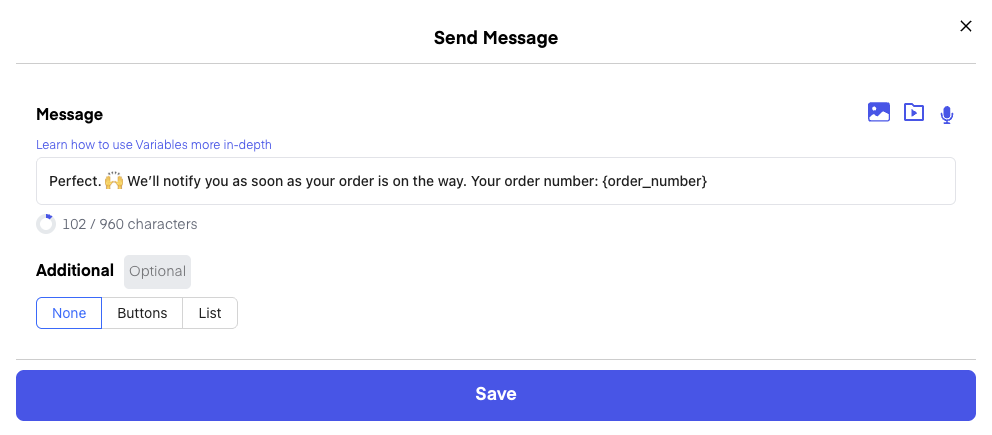The height and width of the screenshot is (435, 992).
Task: Click the Message section label
Action: (x=69, y=115)
